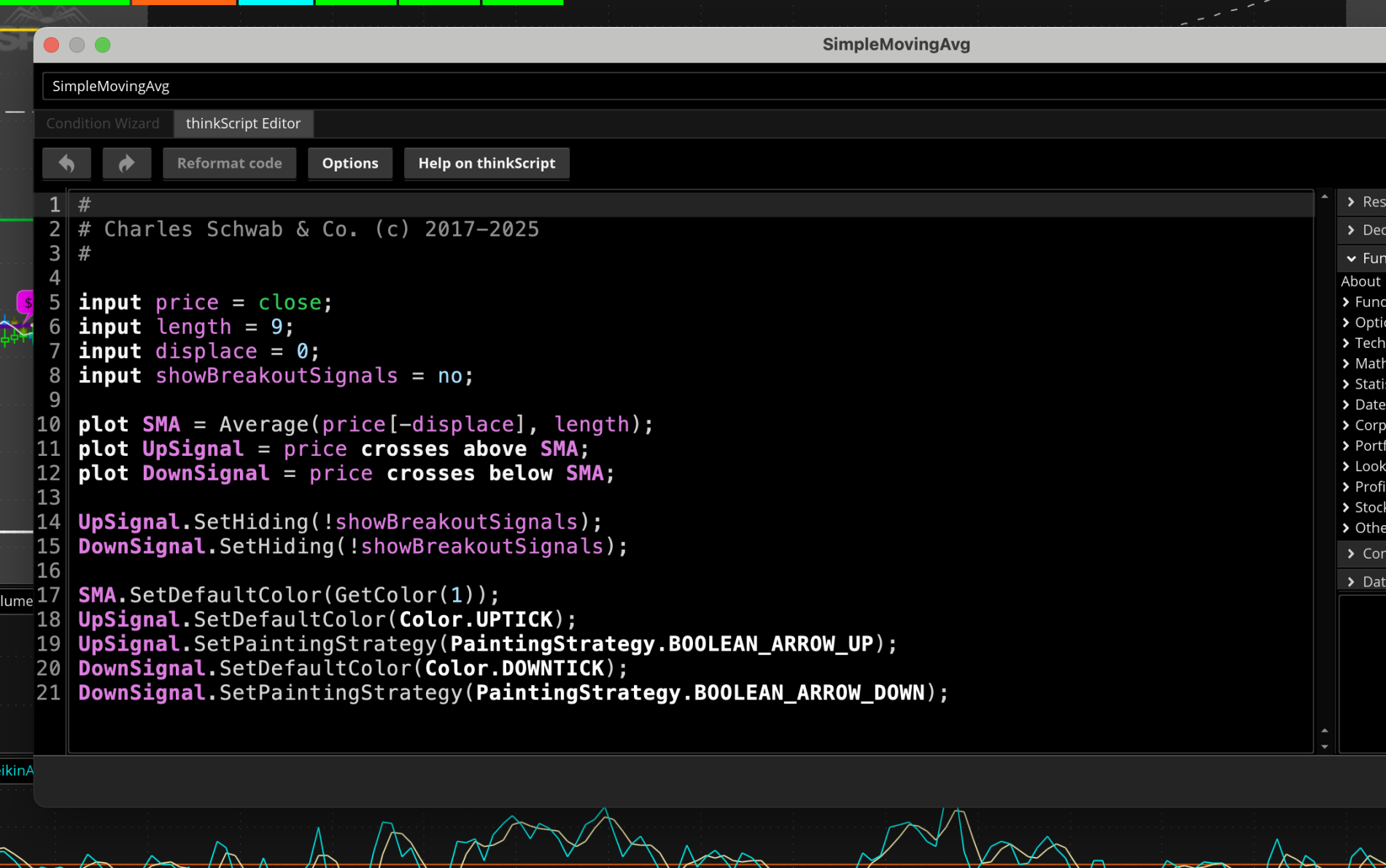Close the SimpleMovingAvg window with red button

pyautogui.click(x=52, y=45)
